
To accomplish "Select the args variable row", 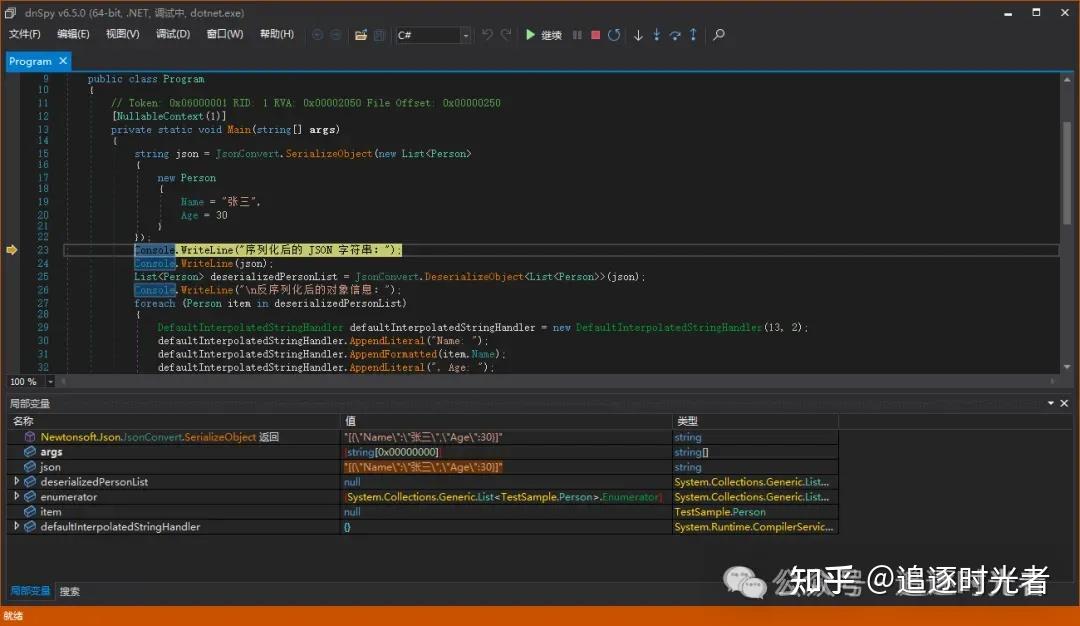I will coord(423,452).
